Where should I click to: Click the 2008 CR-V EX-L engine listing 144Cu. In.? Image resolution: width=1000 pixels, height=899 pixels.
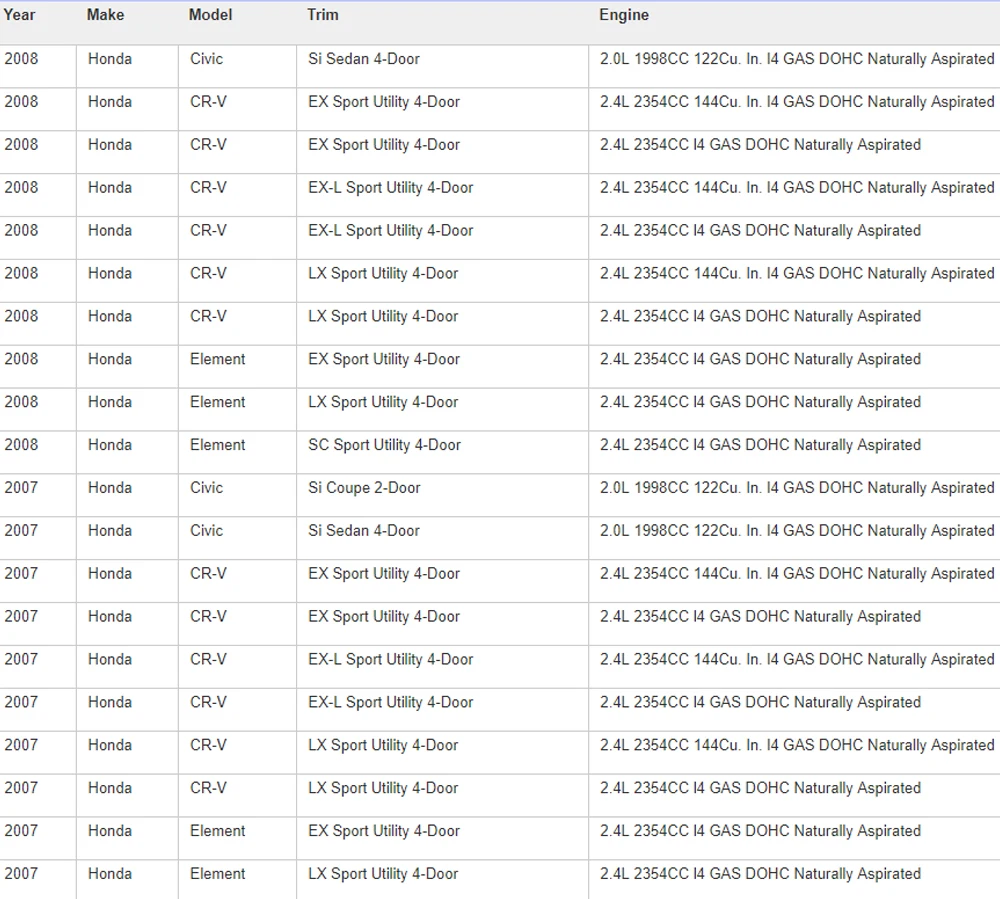coord(797,187)
